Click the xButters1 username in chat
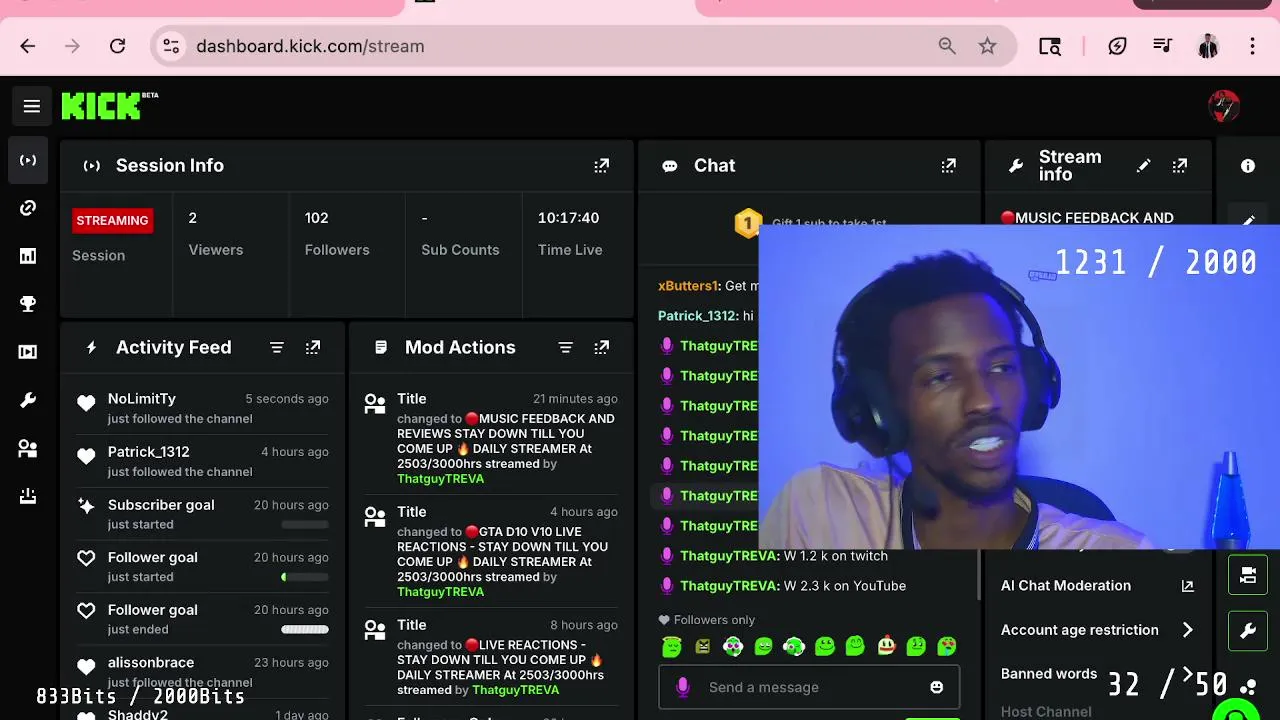The image size is (1280, 720). pyautogui.click(x=687, y=286)
